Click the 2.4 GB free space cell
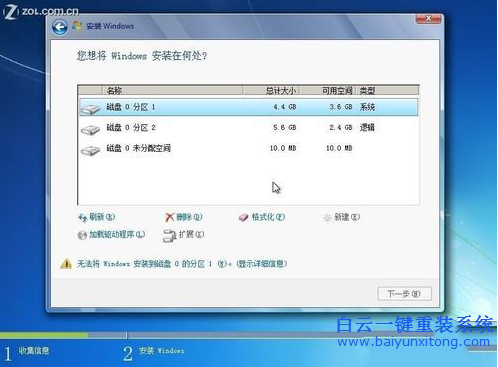Screen dimensions: 498x367 [x=341, y=128]
